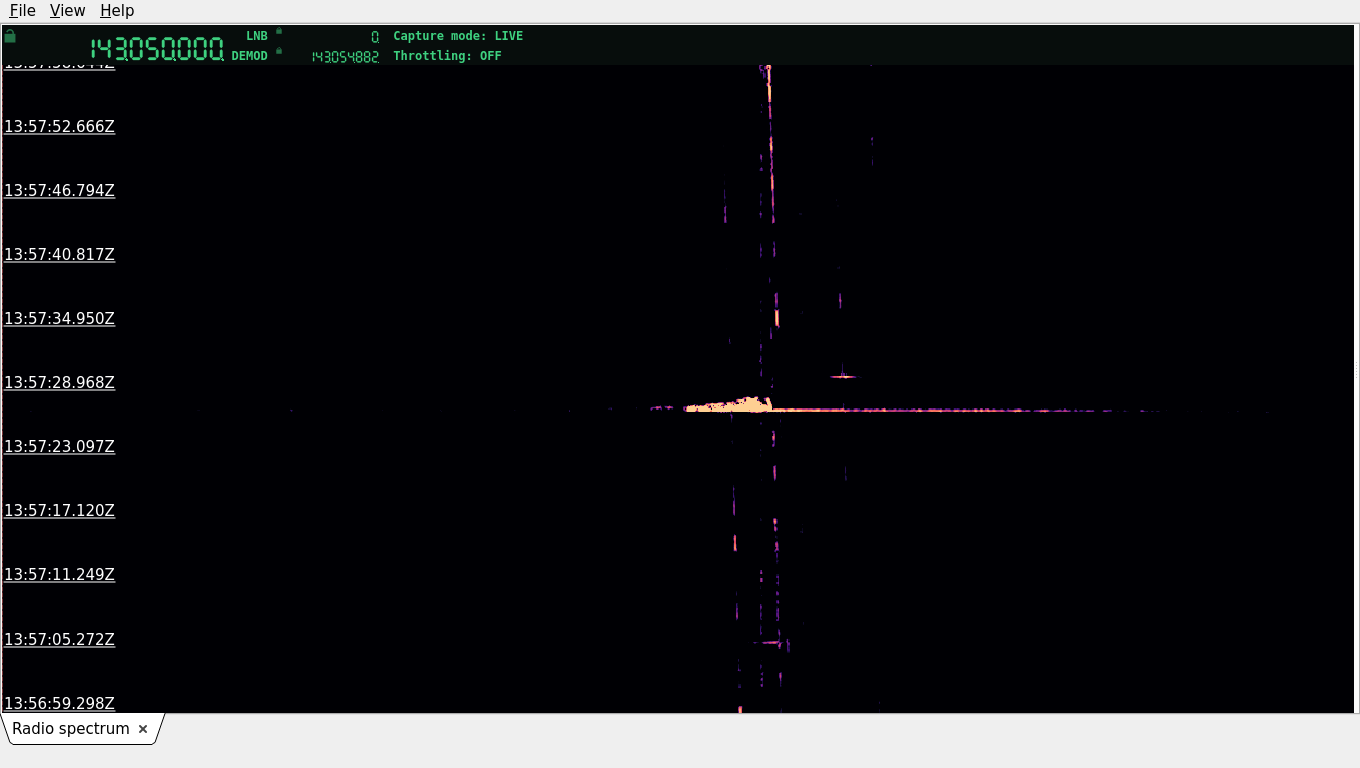
Task: Click the Capture mode: LIVE label
Action: tap(458, 36)
